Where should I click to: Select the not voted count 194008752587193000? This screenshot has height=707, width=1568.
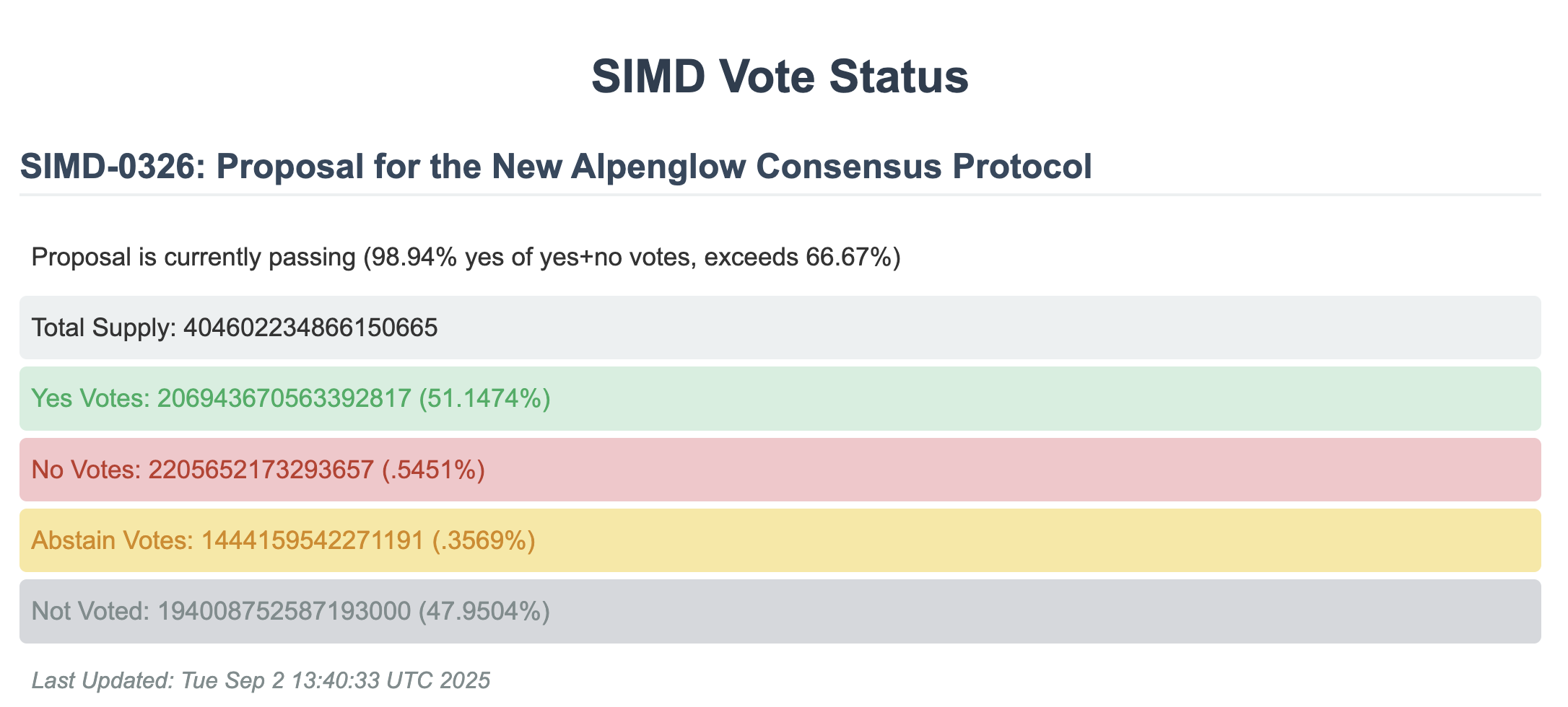[284, 611]
